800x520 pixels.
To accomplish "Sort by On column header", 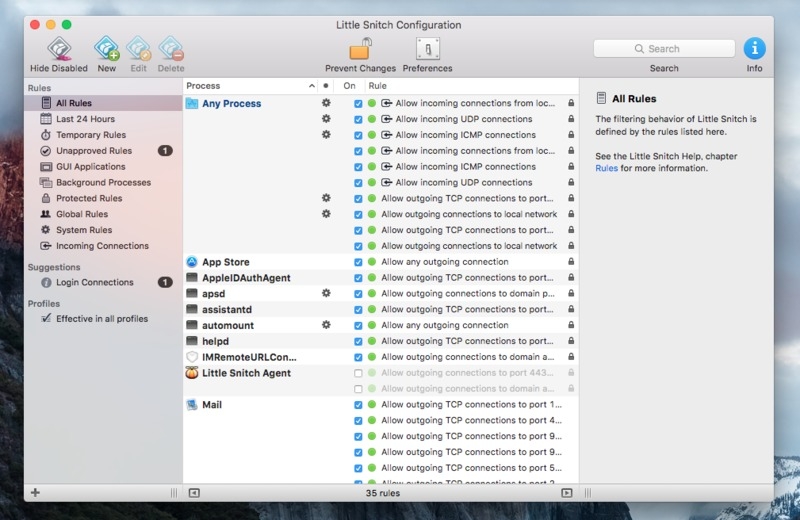I will click(349, 86).
